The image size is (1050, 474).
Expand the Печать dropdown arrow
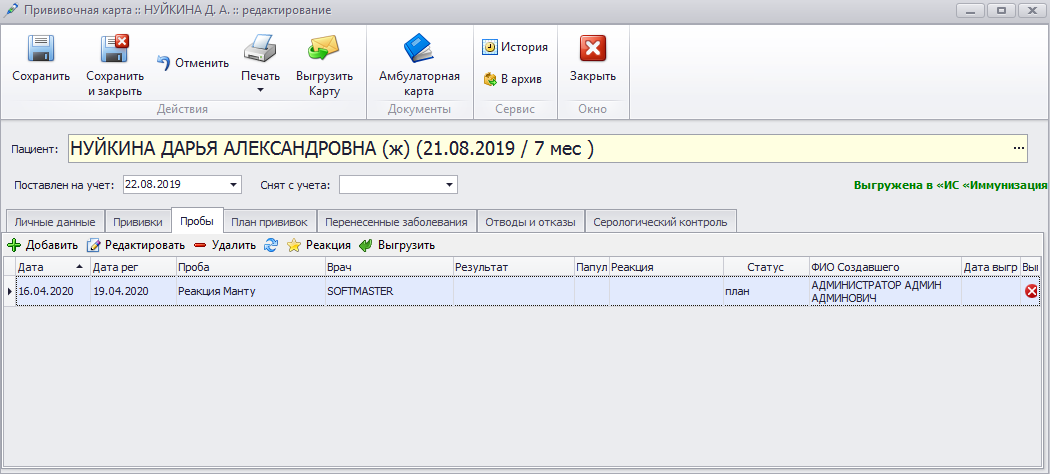click(x=260, y=91)
